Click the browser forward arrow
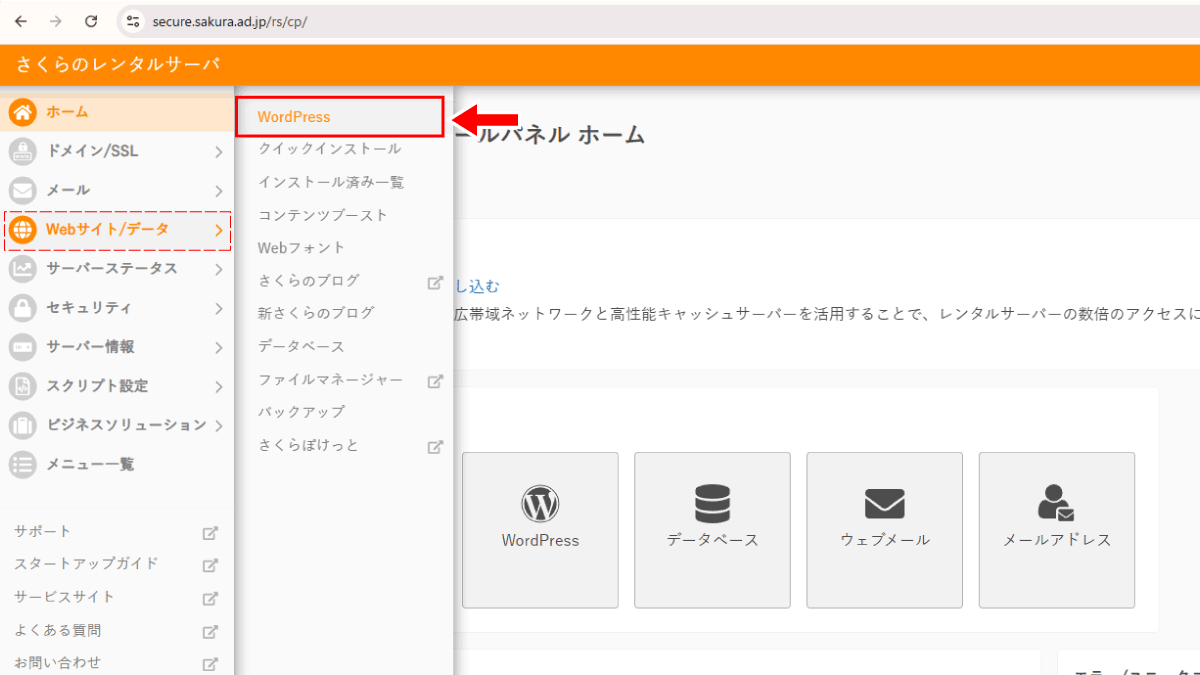 [56, 21]
